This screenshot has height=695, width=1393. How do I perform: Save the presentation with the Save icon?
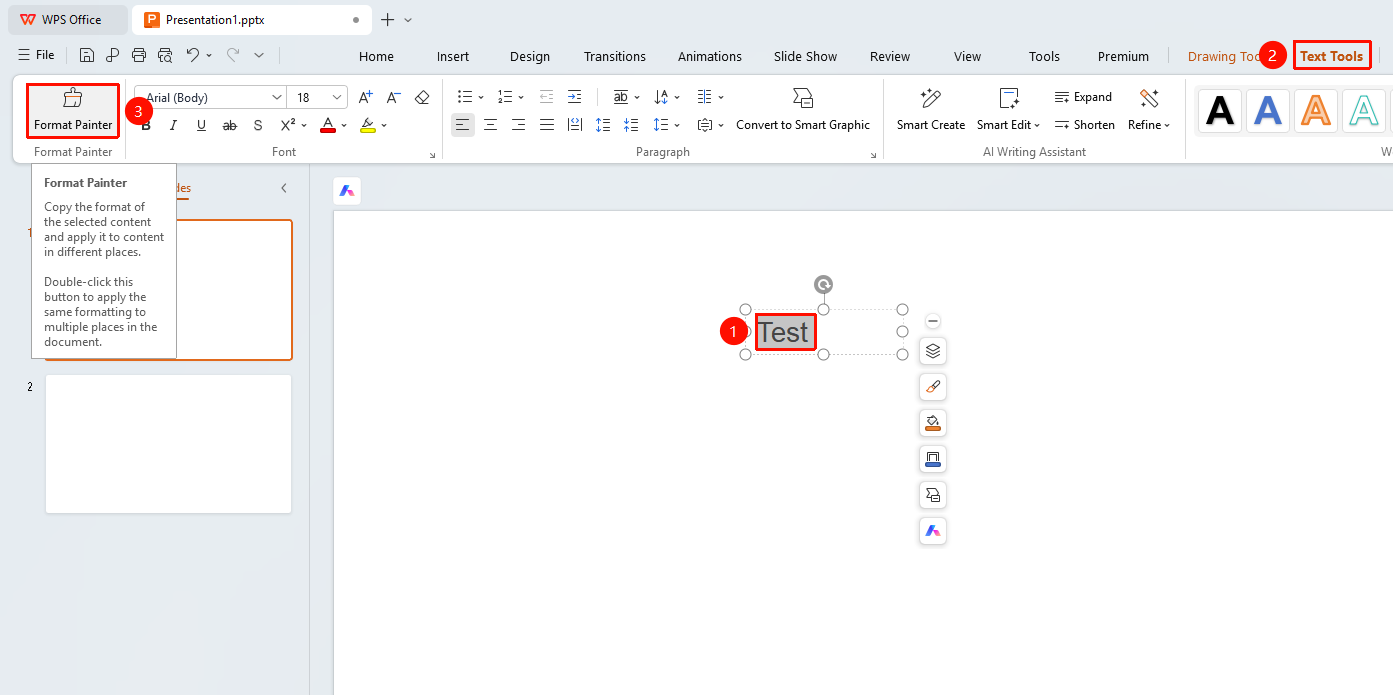pos(87,55)
